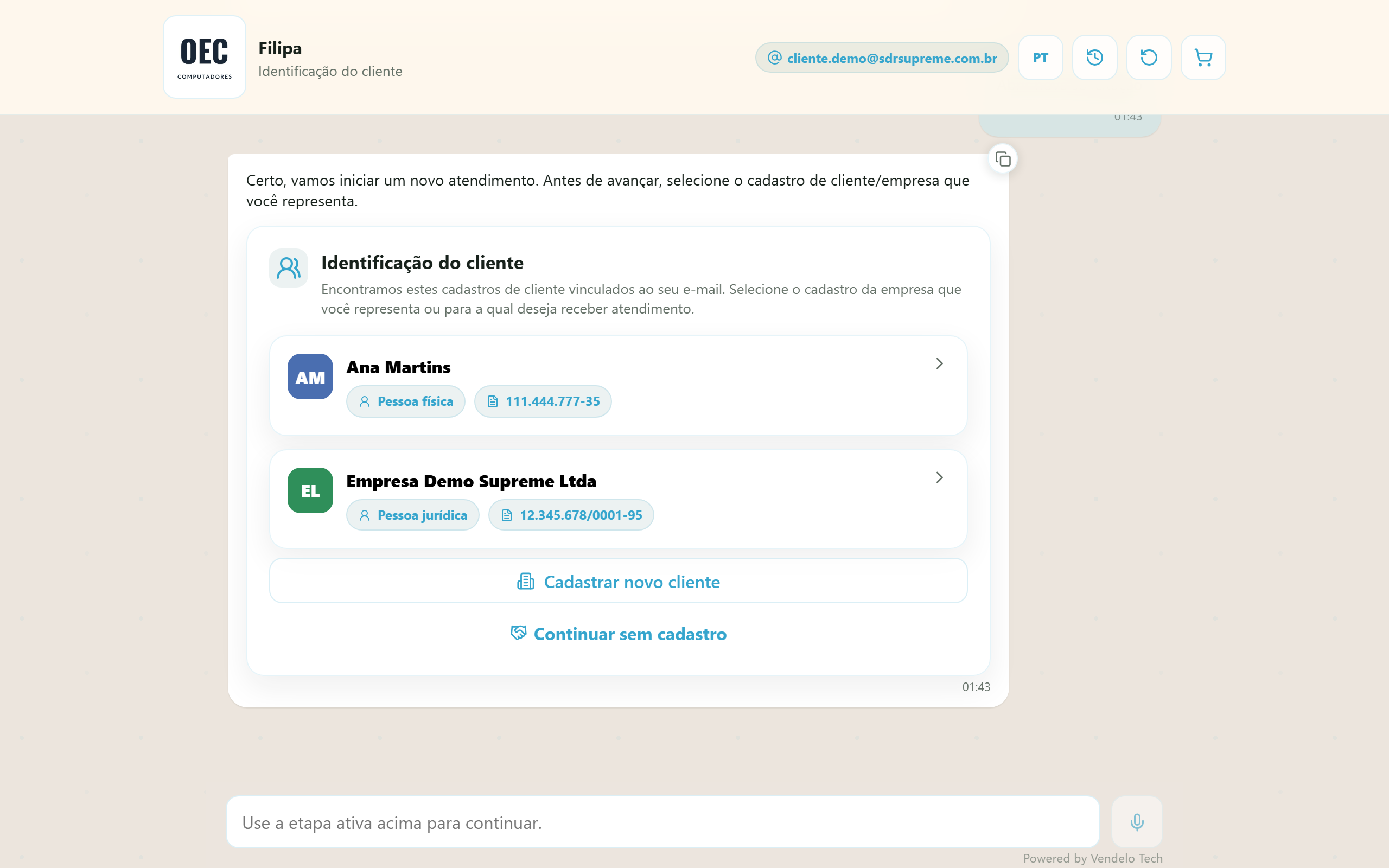Select the Empresa Demo Supreme Ltda record
Screen dimensions: 1389x868
coord(618,499)
